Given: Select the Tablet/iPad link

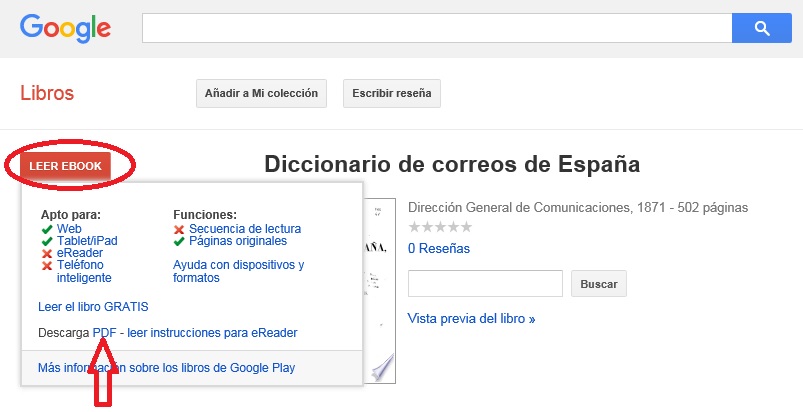Looking at the screenshot, I should point(87,241).
